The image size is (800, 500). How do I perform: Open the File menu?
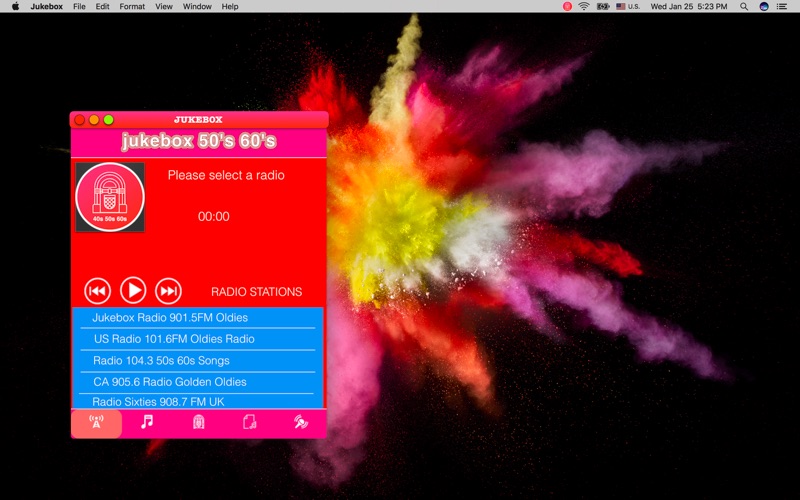(79, 7)
